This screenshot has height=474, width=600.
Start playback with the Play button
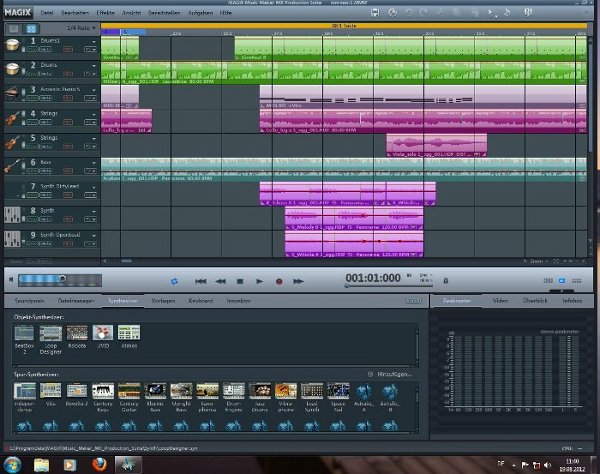point(259,281)
